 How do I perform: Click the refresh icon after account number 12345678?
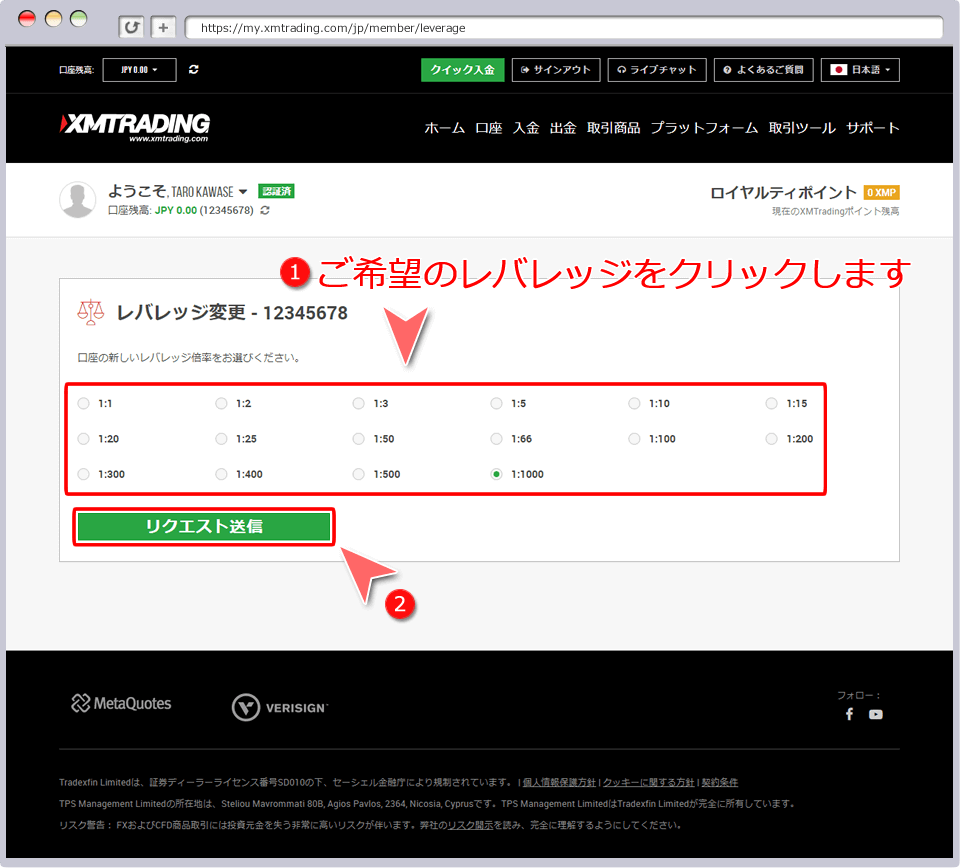tap(265, 211)
